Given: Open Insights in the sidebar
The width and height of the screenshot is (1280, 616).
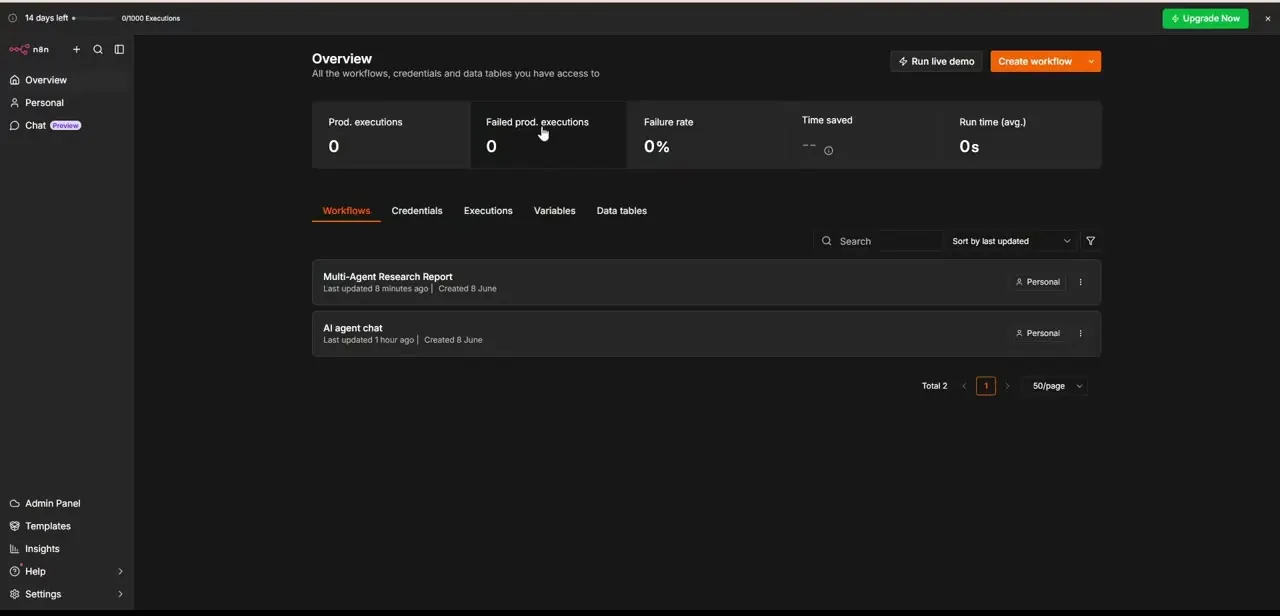Looking at the screenshot, I should tap(67, 549).
